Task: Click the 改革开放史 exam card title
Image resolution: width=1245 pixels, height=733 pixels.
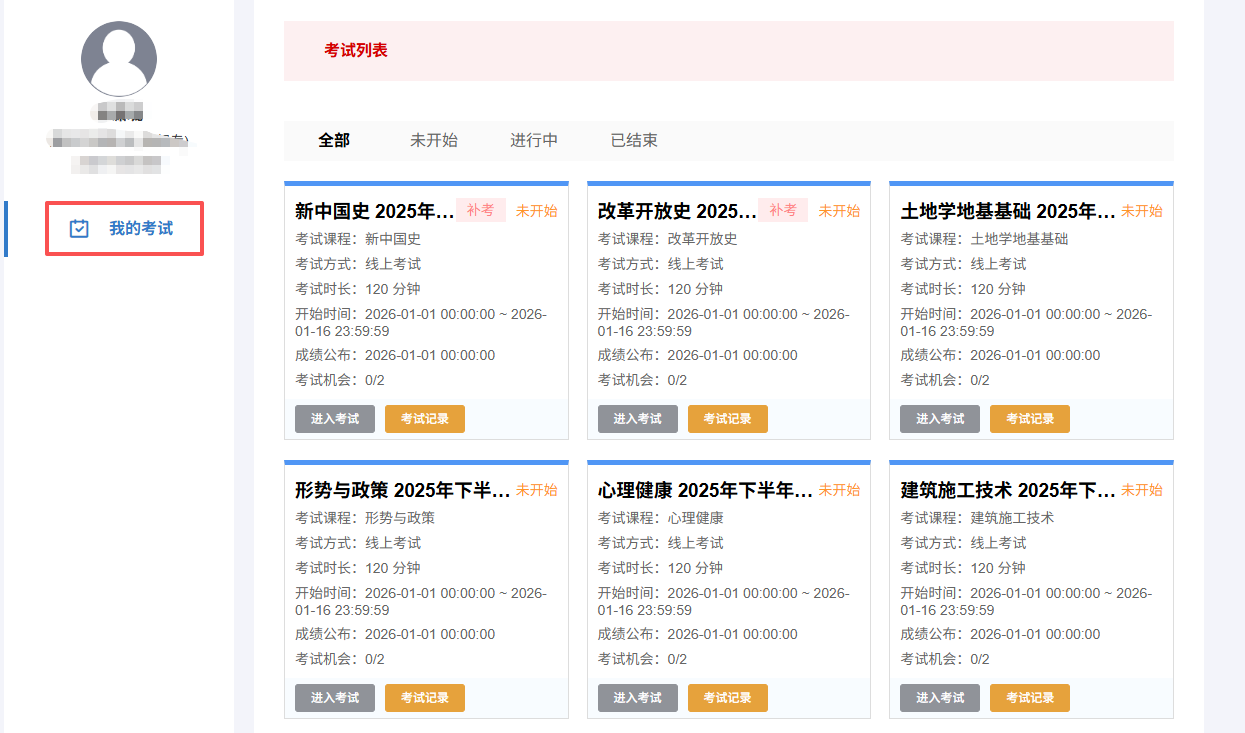Action: click(676, 211)
